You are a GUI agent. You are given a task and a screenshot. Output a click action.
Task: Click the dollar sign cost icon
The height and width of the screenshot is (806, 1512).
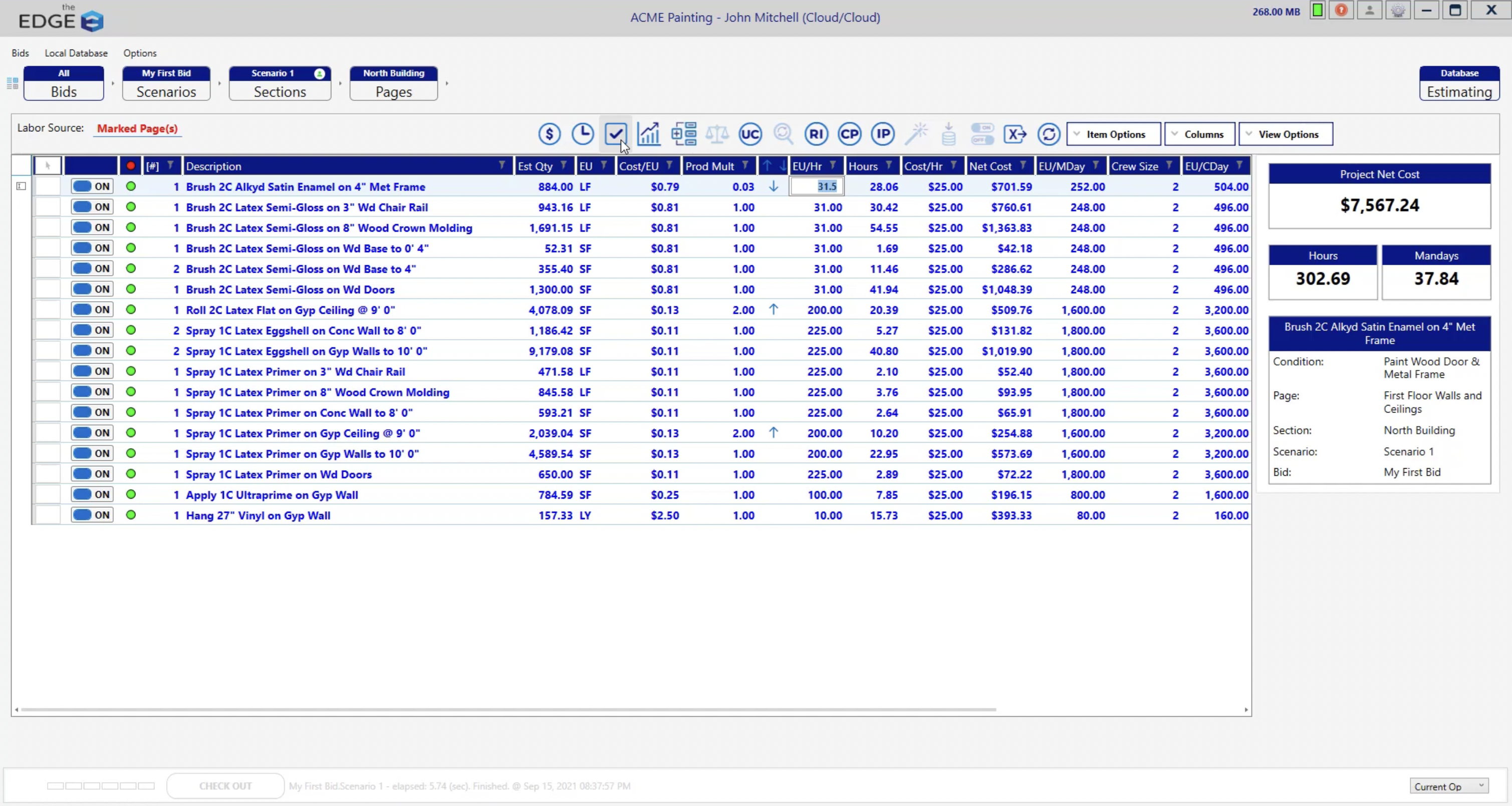[550, 134]
